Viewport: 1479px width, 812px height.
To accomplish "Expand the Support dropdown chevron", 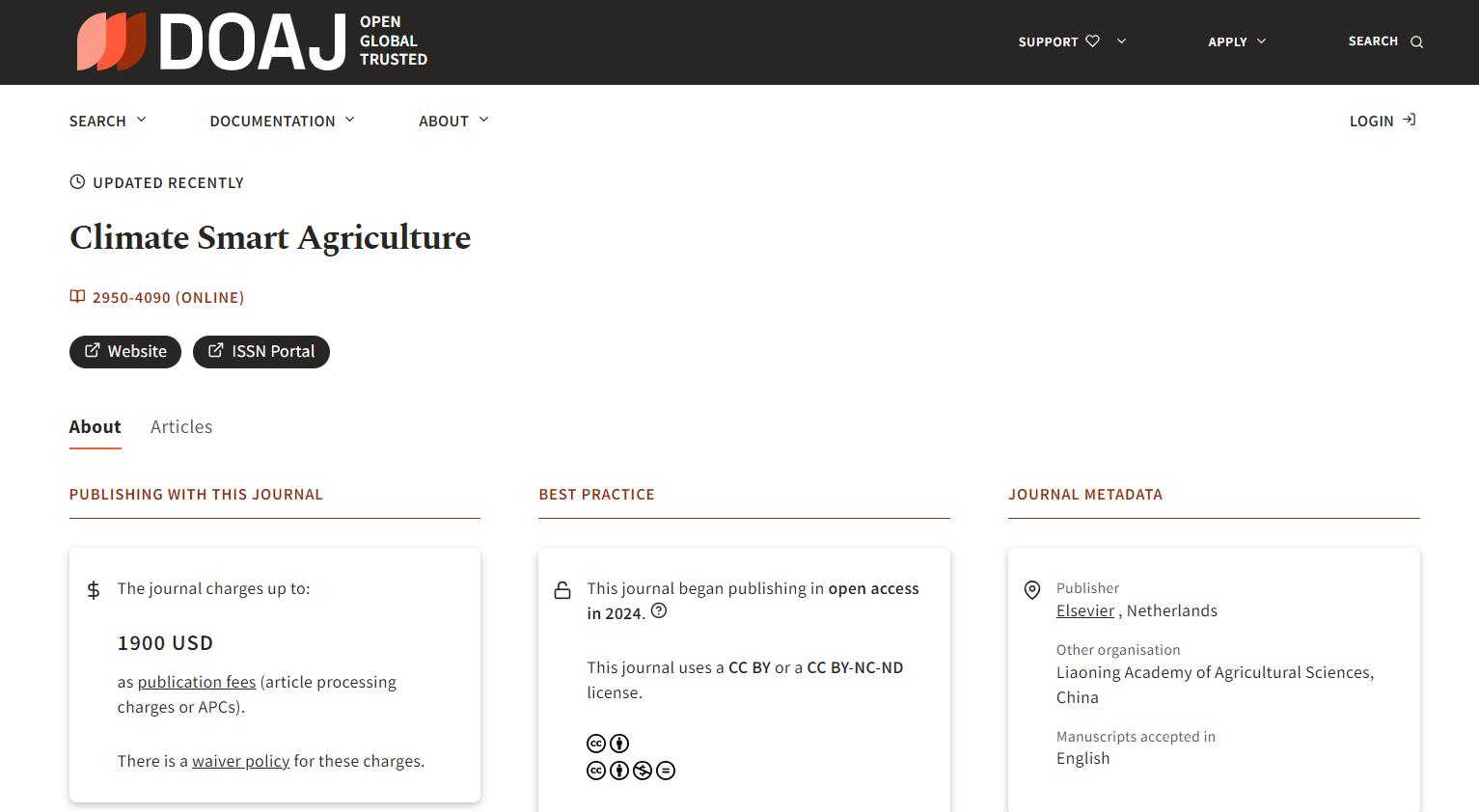I will click(1121, 41).
